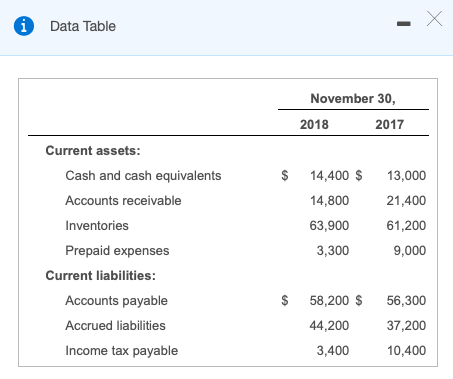Click the Inventories row label
Image resolution: width=453 pixels, height=379 pixels.
coord(97,225)
